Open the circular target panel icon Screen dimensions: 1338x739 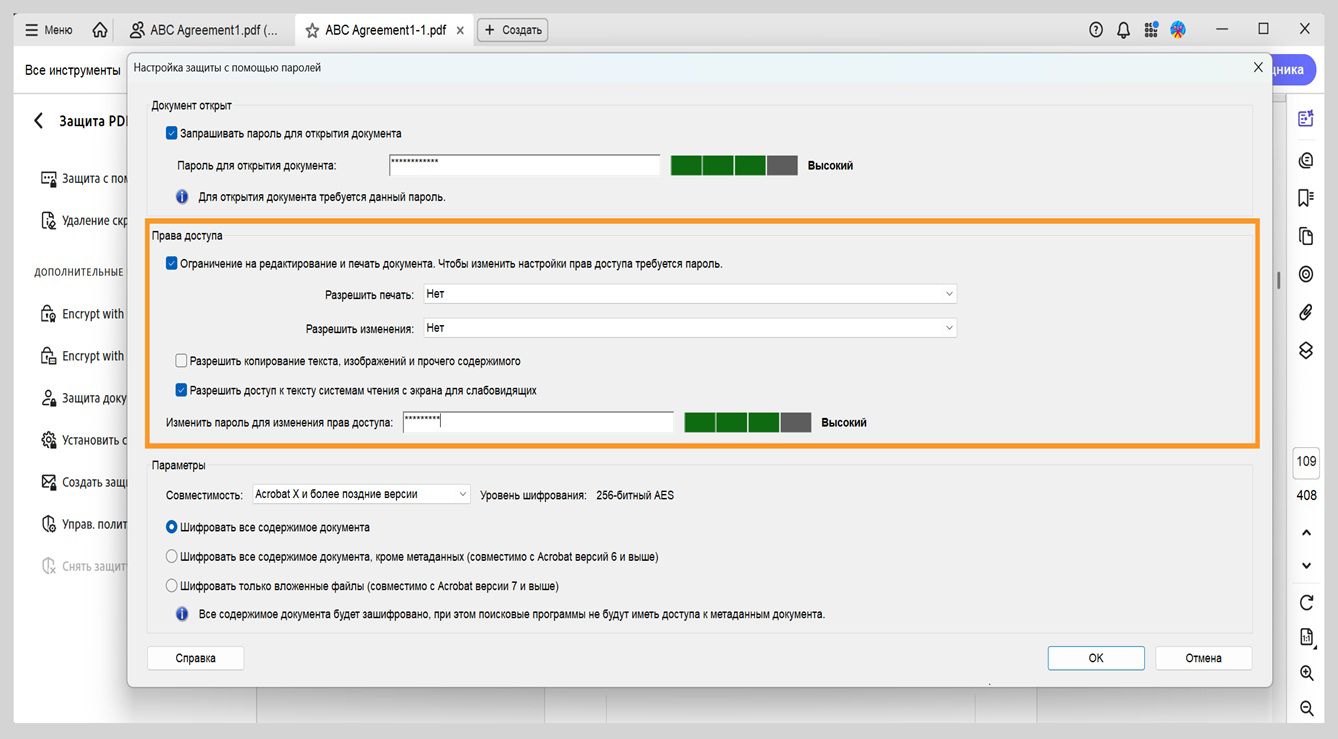coord(1306,274)
